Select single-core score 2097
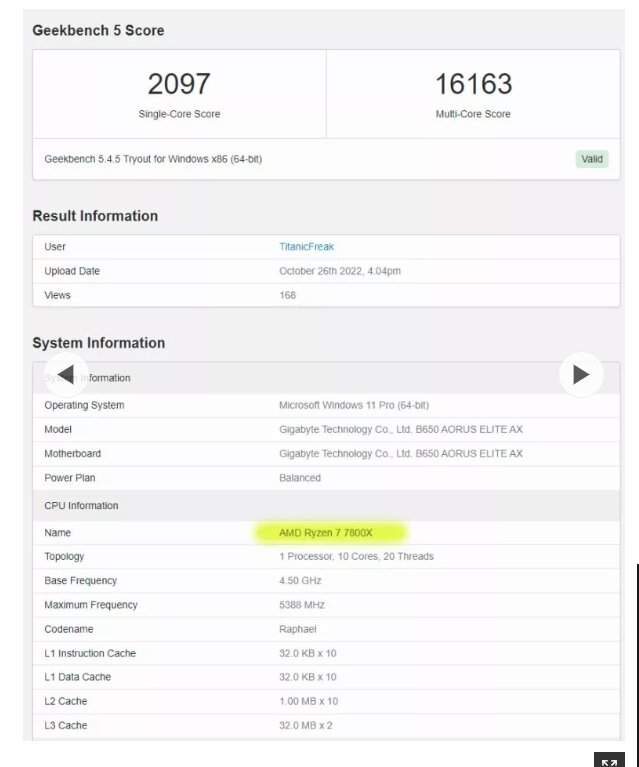Screen dimensions: 639x767 [x=179, y=84]
